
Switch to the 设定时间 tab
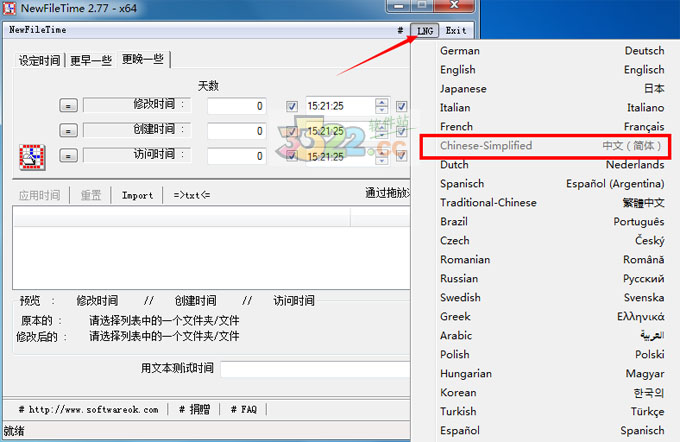(39, 60)
